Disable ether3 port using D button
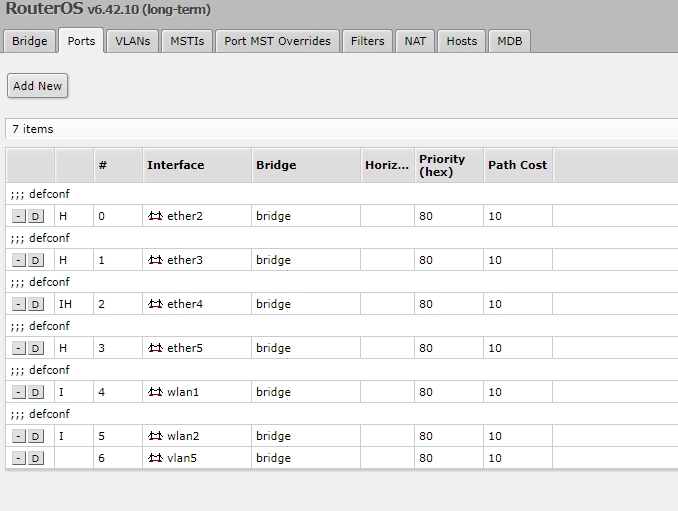 pyautogui.click(x=36, y=260)
